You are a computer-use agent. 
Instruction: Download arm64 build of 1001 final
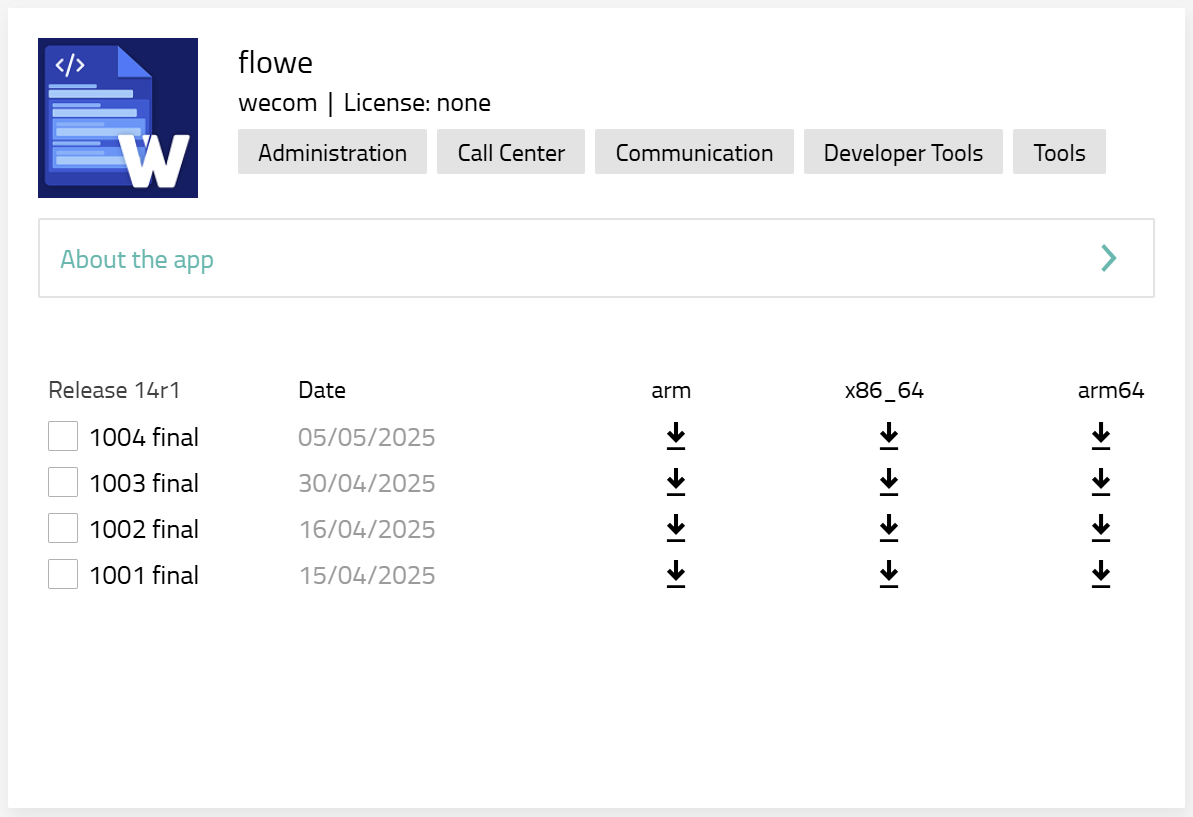click(1101, 574)
